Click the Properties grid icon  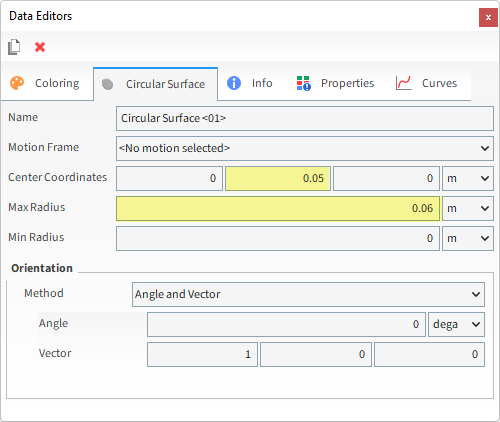point(304,83)
